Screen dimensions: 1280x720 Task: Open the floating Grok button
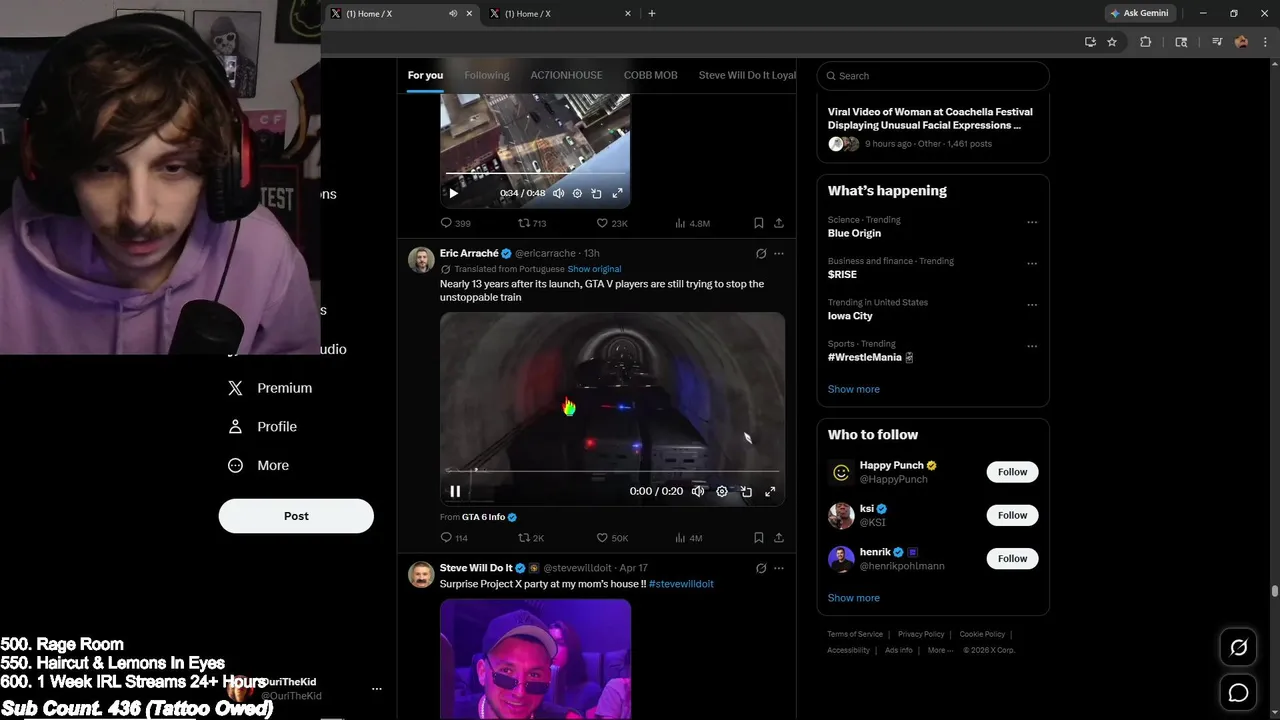coord(1238,648)
